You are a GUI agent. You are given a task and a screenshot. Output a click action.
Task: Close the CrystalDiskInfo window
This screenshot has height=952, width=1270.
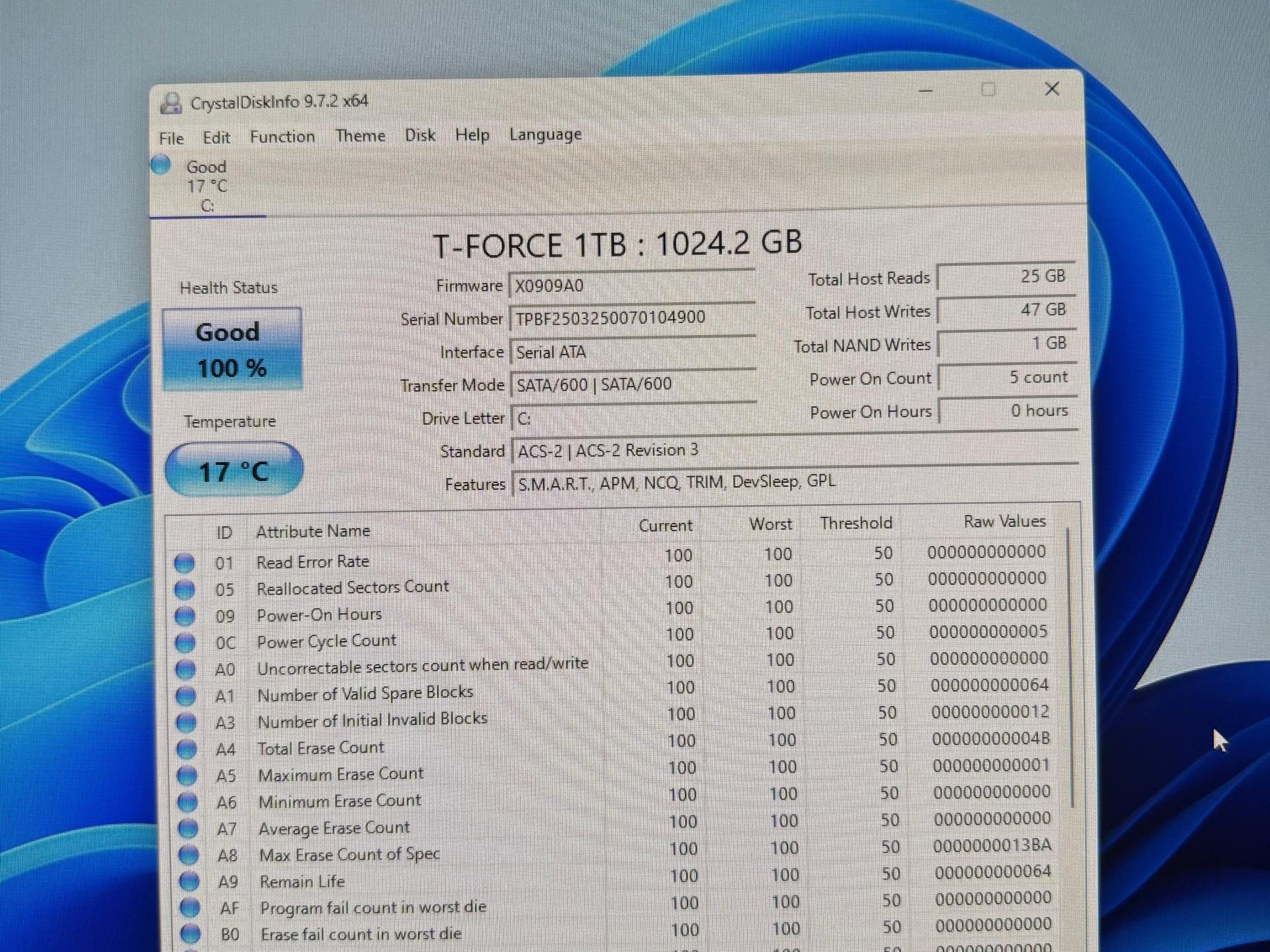coord(1052,89)
